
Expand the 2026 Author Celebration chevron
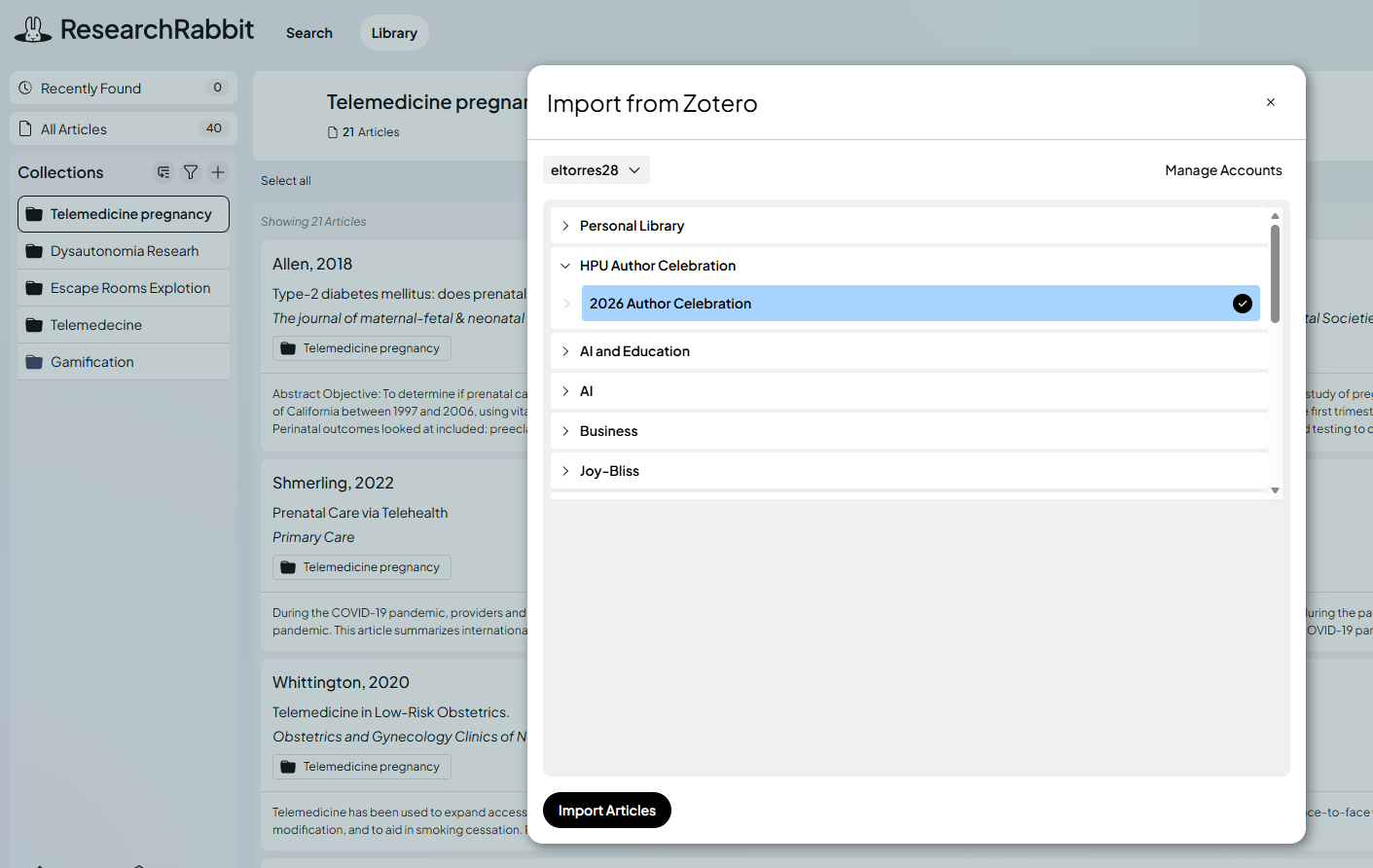click(x=566, y=304)
